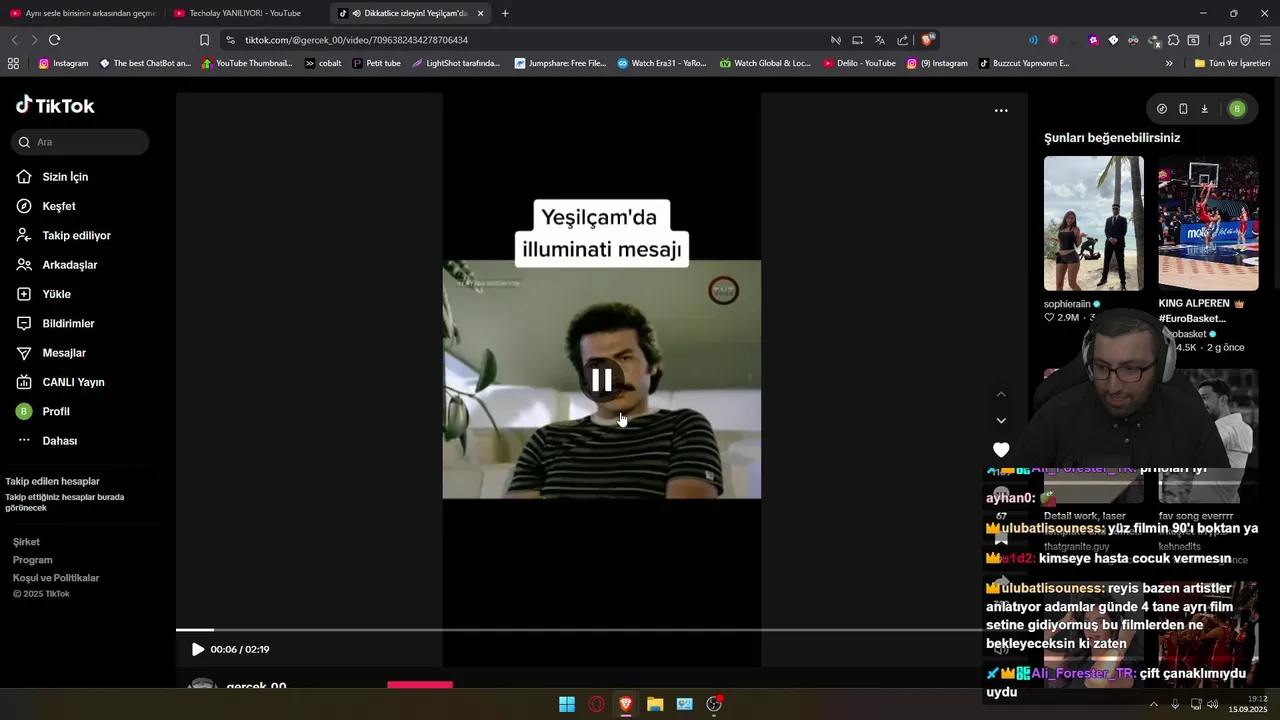Expand hidden bookmarks with double chevron
Image resolution: width=1280 pixels, height=720 pixels.
click(x=1169, y=63)
